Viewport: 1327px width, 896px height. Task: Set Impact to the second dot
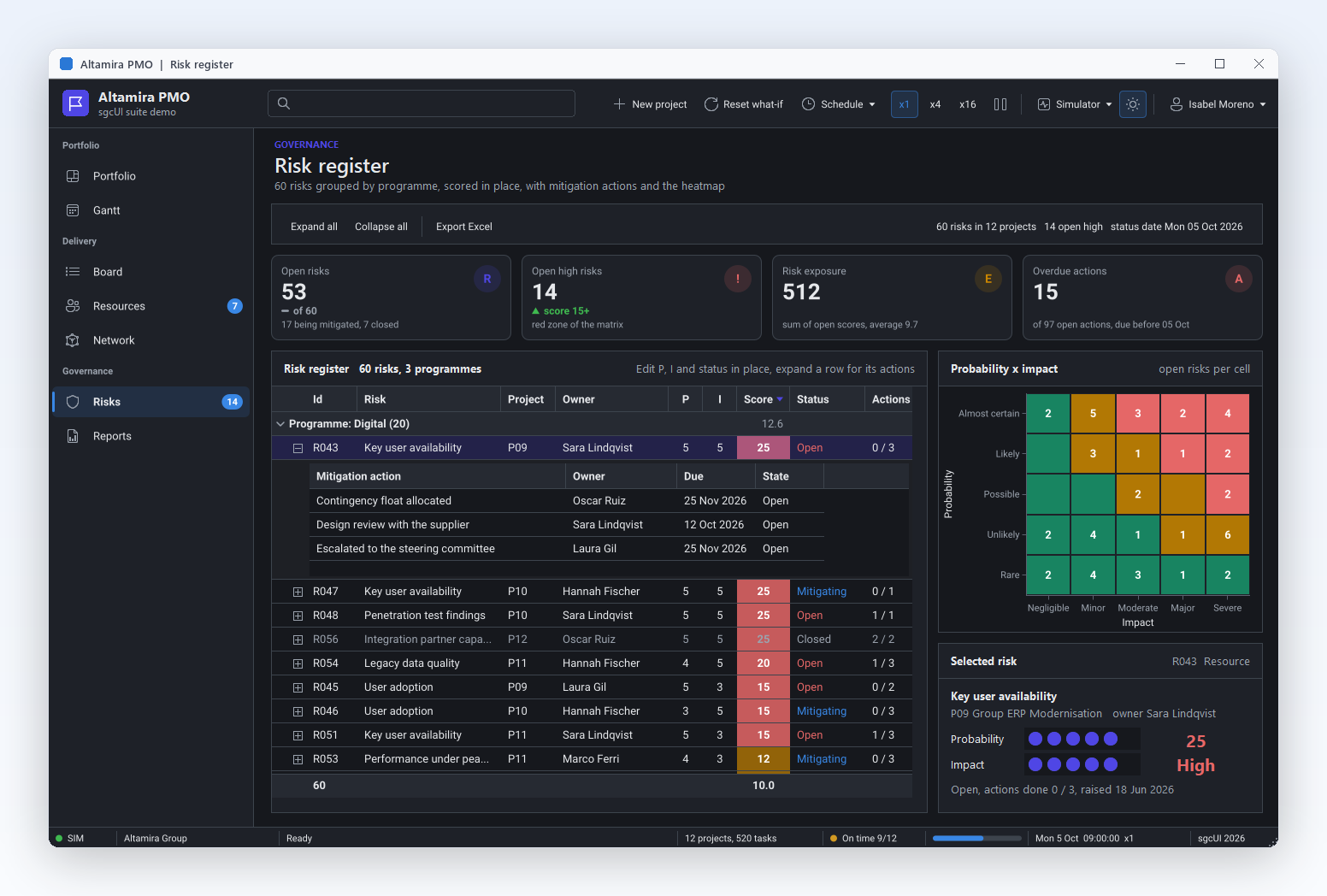coord(1054,764)
